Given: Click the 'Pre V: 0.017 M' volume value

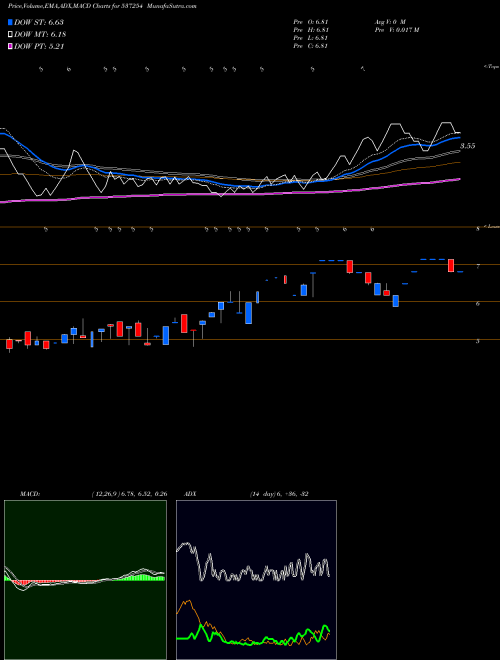Looking at the screenshot, I should point(396,30).
